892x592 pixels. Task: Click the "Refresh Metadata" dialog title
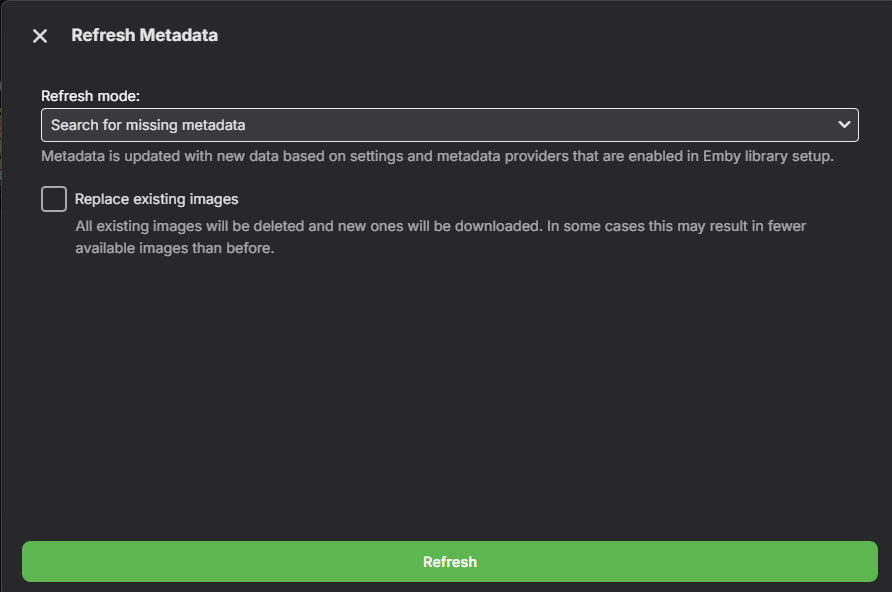[x=144, y=36]
